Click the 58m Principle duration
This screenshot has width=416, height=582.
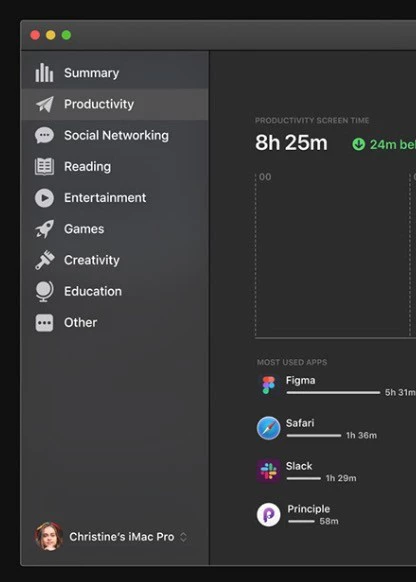pos(329,521)
